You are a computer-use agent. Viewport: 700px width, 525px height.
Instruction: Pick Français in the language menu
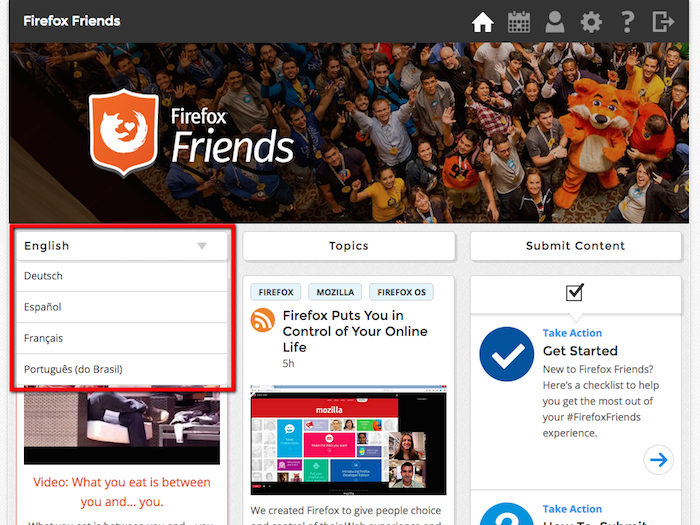pyautogui.click(x=122, y=338)
